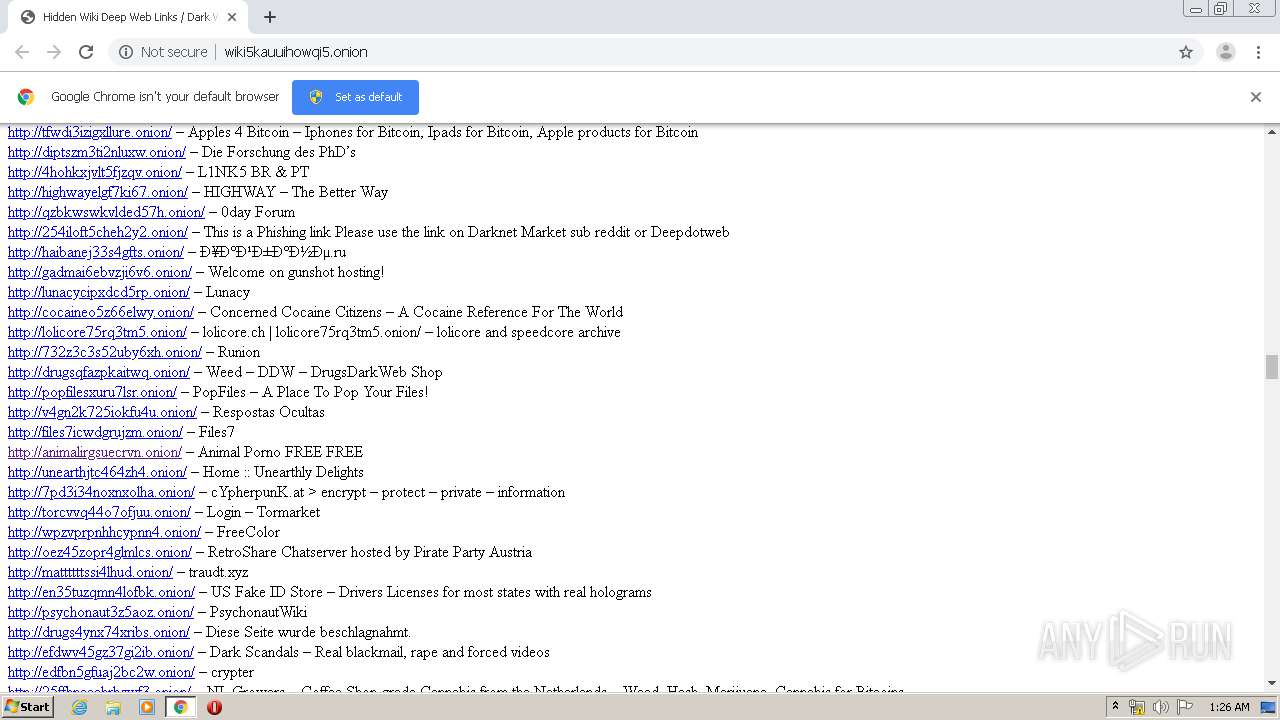The height and width of the screenshot is (720, 1280).
Task: View site information next to Not secure
Action: tap(126, 52)
